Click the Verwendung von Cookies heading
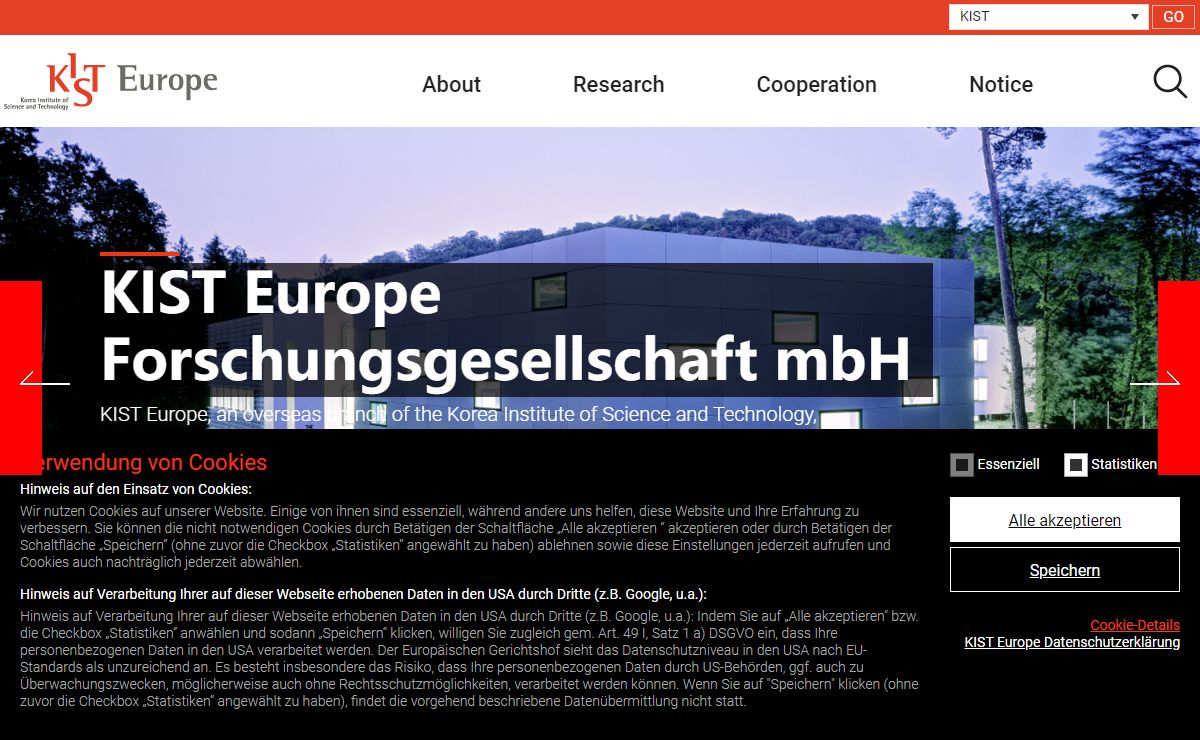This screenshot has width=1200, height=740. coord(143,463)
